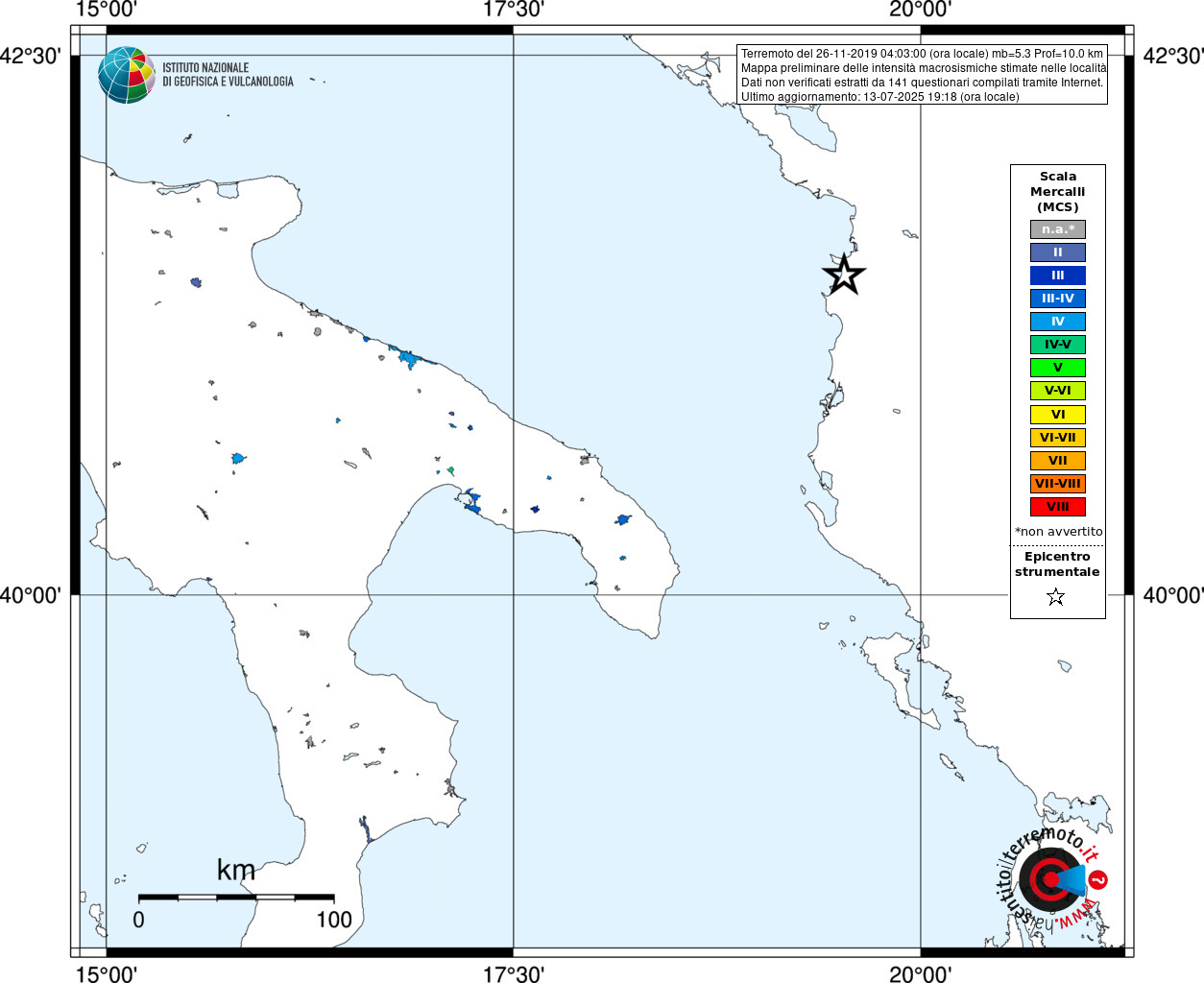Click the km scale bar

tap(236, 898)
